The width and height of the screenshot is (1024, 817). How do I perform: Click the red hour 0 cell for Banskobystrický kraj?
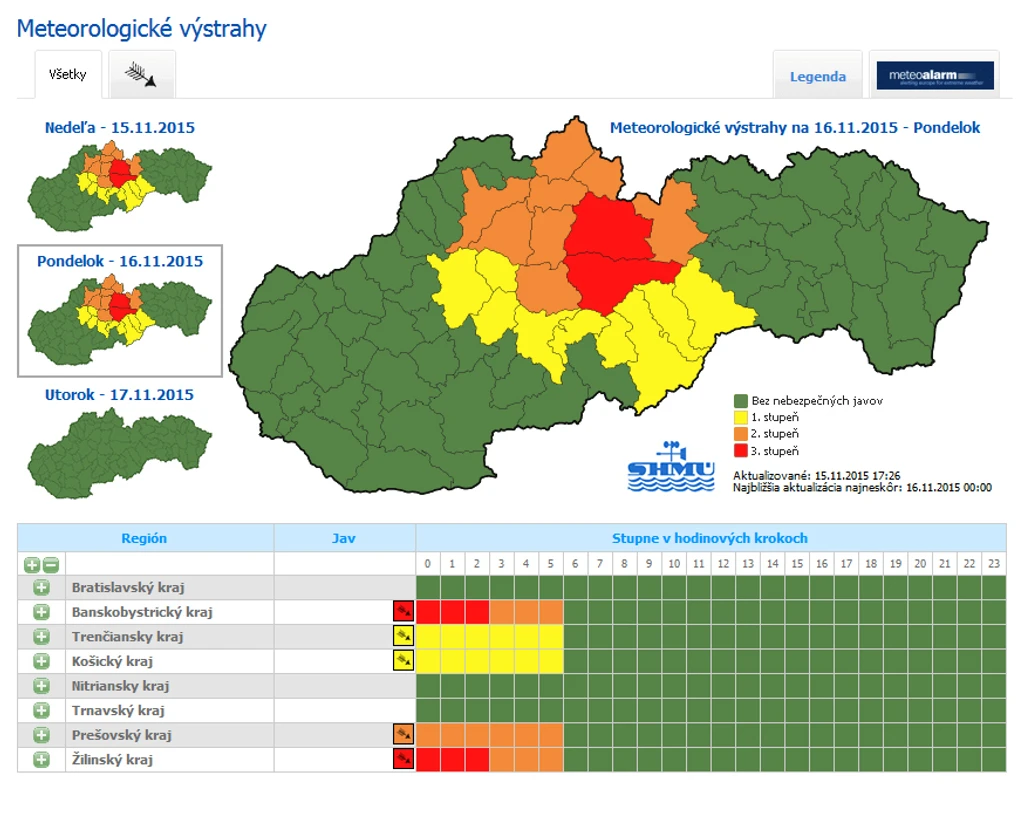click(x=428, y=612)
